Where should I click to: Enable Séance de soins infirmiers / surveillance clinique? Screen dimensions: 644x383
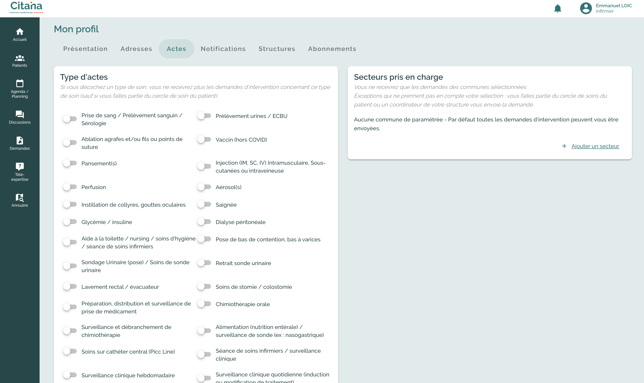coord(204,355)
